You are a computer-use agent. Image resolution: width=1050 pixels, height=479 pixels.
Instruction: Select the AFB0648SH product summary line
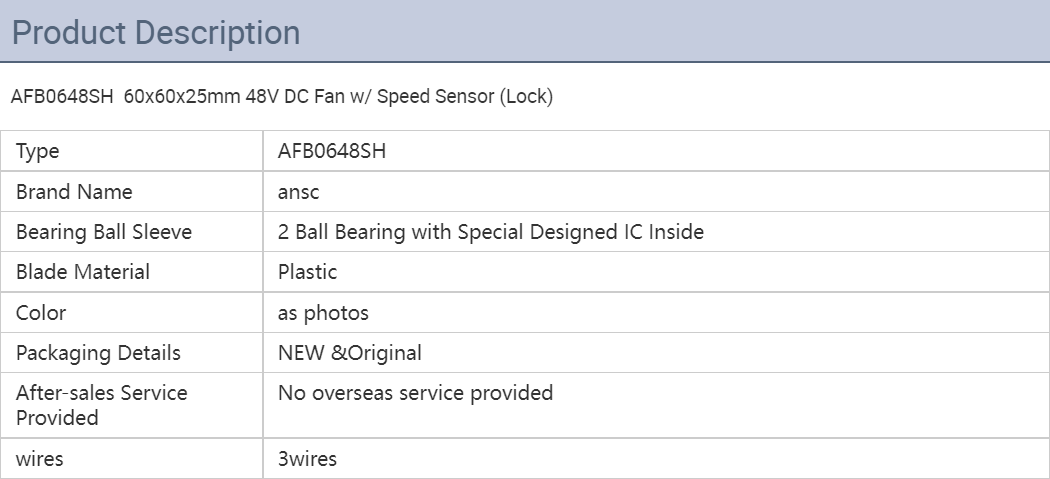(x=282, y=96)
